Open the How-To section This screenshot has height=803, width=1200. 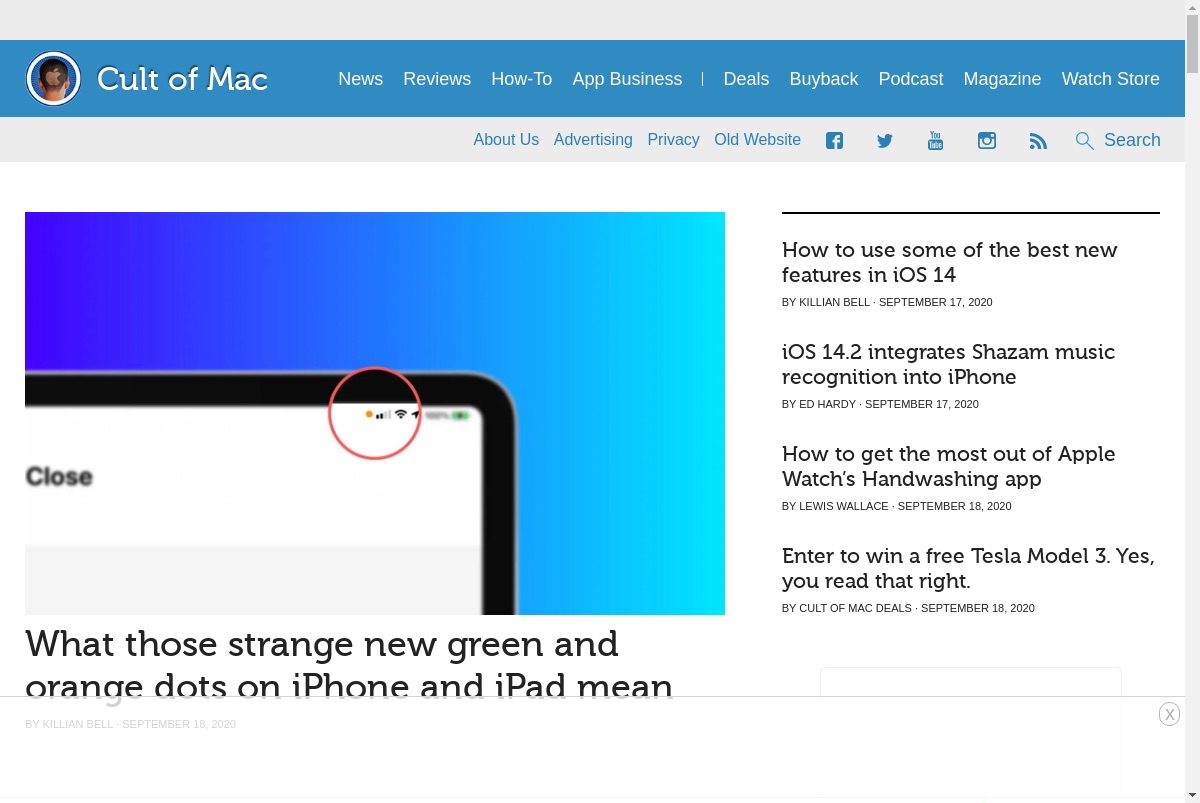coord(521,79)
